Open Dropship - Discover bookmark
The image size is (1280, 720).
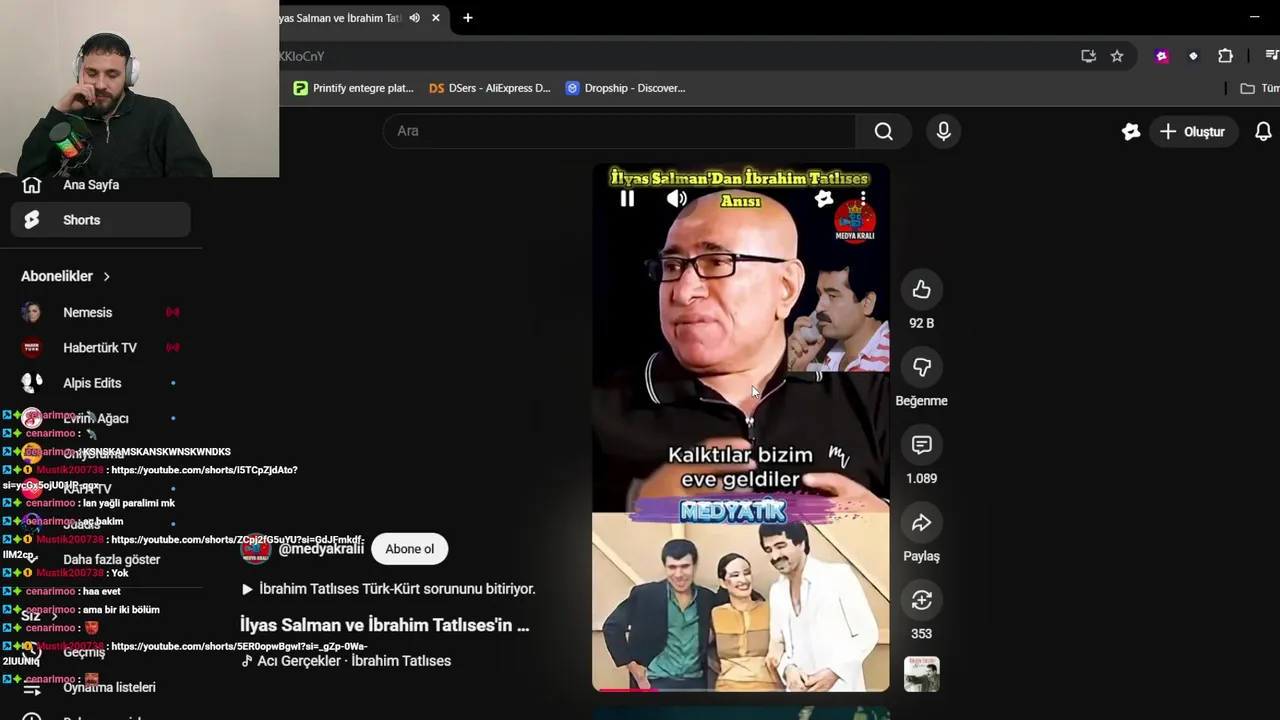[x=625, y=88]
